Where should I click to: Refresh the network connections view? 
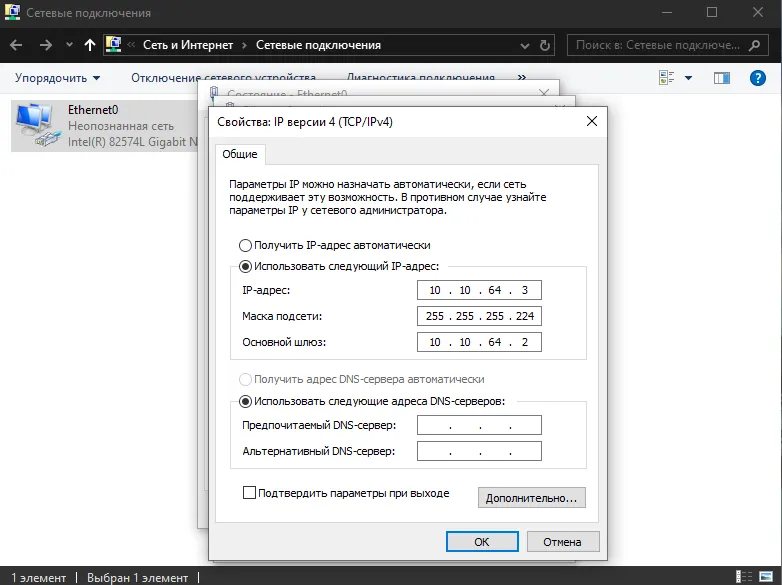tap(545, 45)
